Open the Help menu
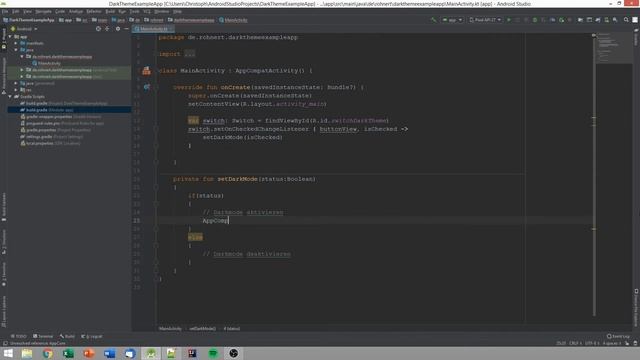Viewport: 640px width, 360px height. pos(177,11)
